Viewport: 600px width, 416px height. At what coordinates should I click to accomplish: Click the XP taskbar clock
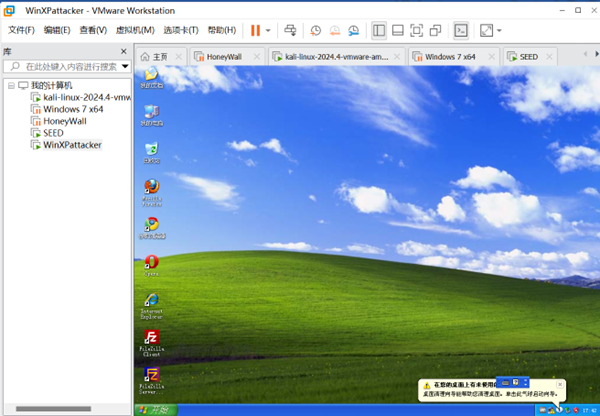(590, 410)
